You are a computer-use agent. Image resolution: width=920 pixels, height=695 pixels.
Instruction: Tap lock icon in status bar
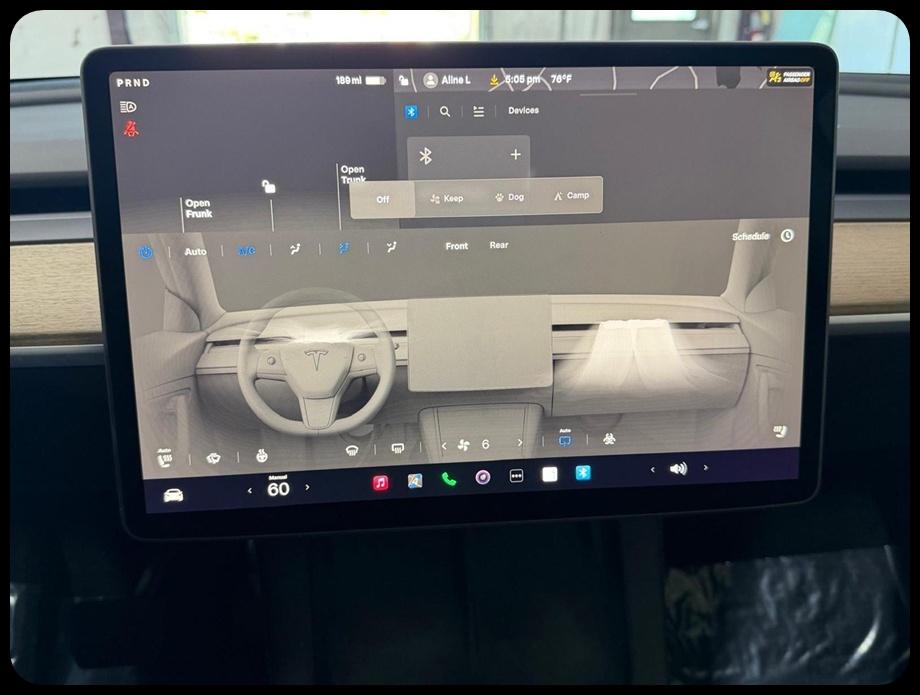pos(404,80)
